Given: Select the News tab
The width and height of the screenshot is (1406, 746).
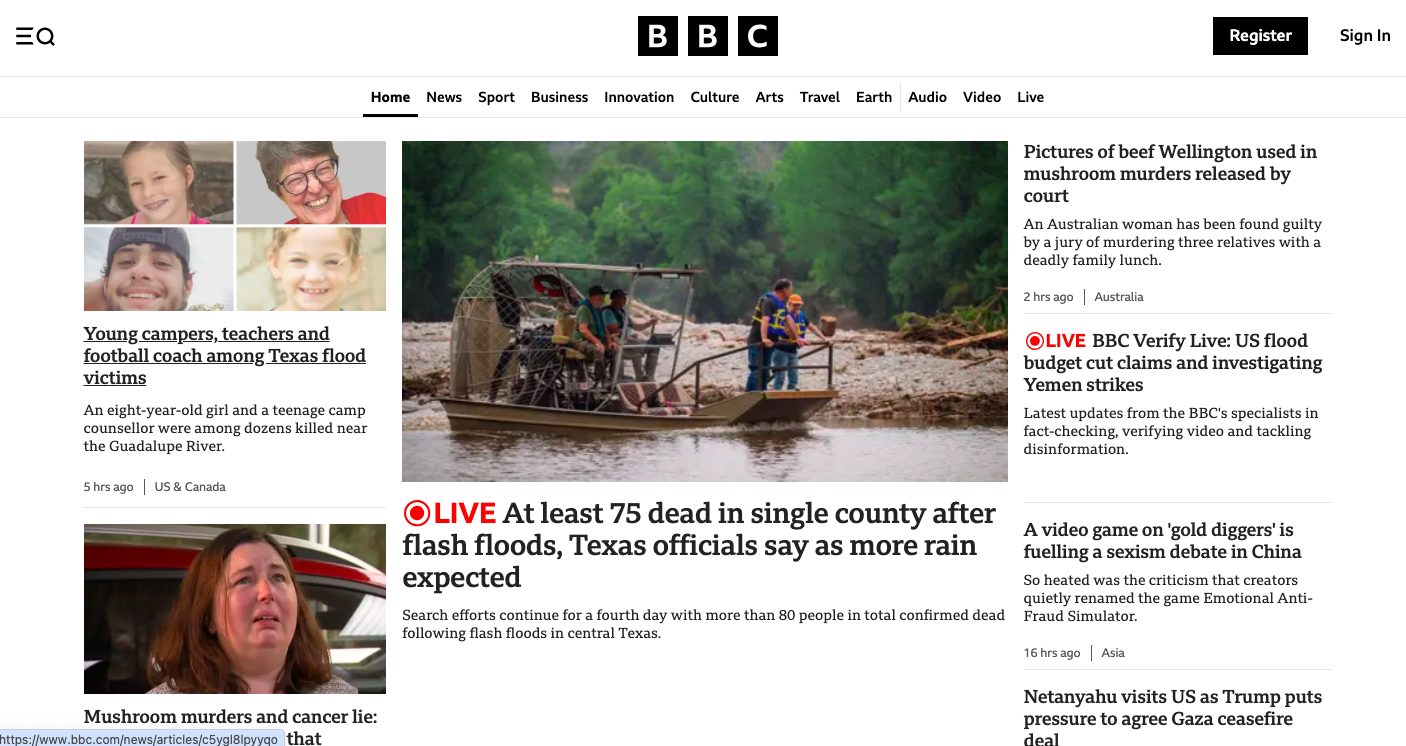Looking at the screenshot, I should (x=444, y=97).
